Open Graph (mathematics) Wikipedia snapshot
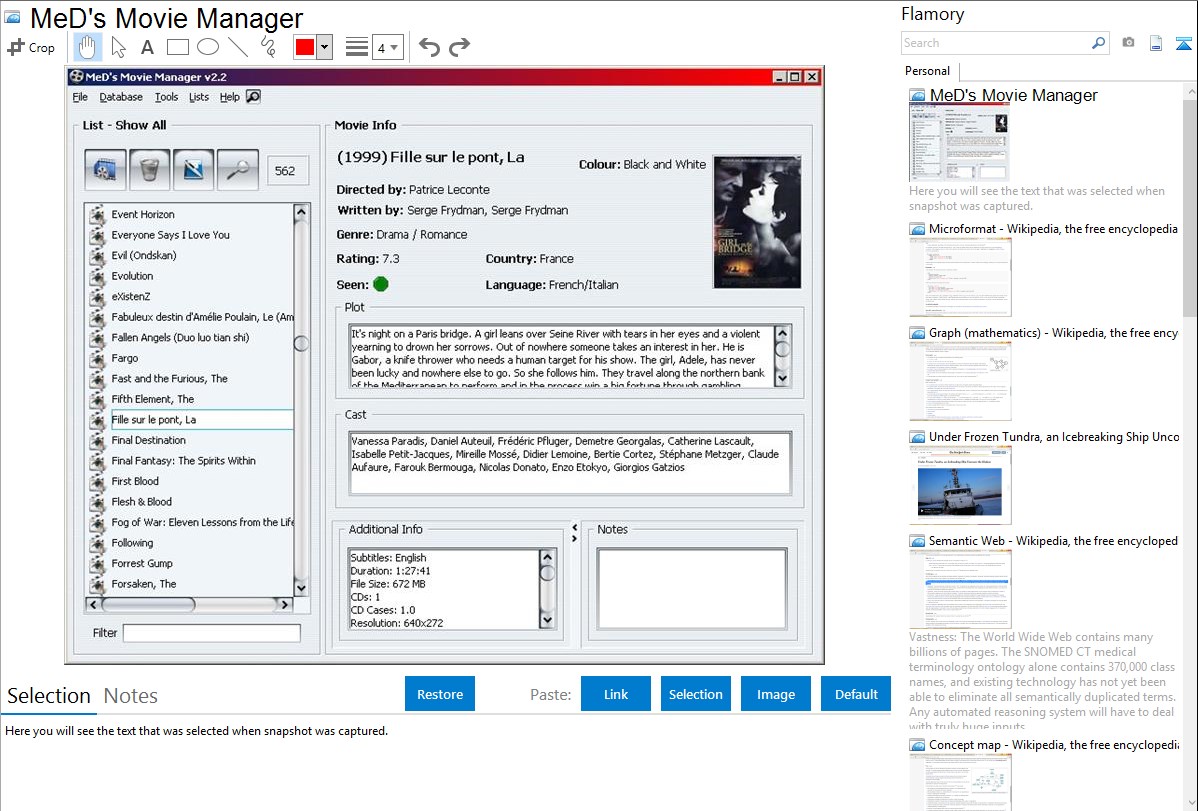 point(1053,333)
